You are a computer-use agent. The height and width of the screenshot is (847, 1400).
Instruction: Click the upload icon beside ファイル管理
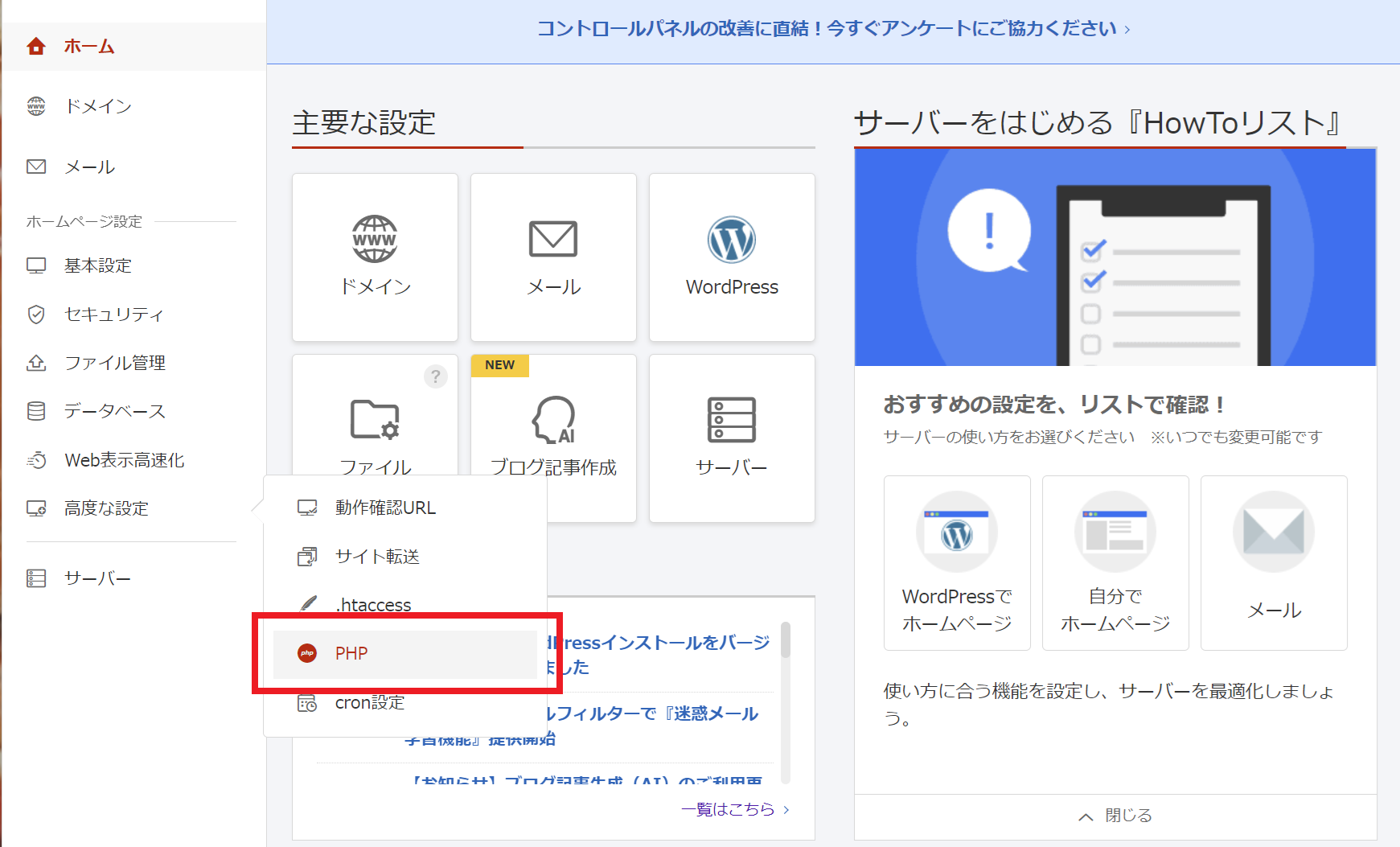click(x=36, y=363)
